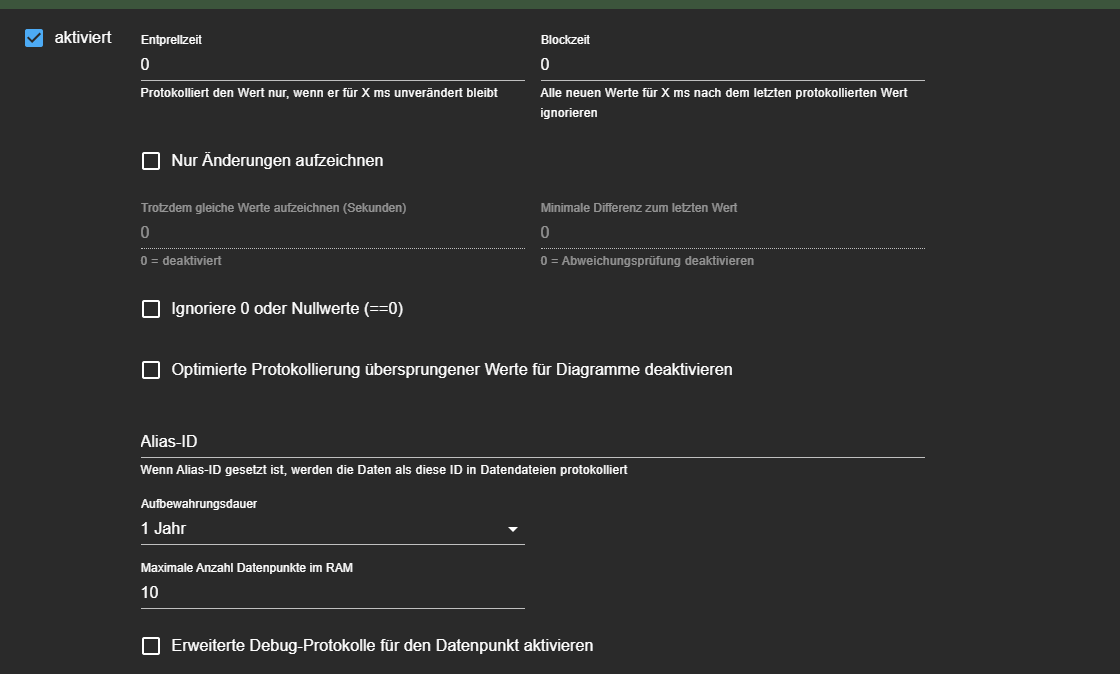Image resolution: width=1120 pixels, height=674 pixels.
Task: Click the '1 Jahr' retention value
Action: point(164,529)
